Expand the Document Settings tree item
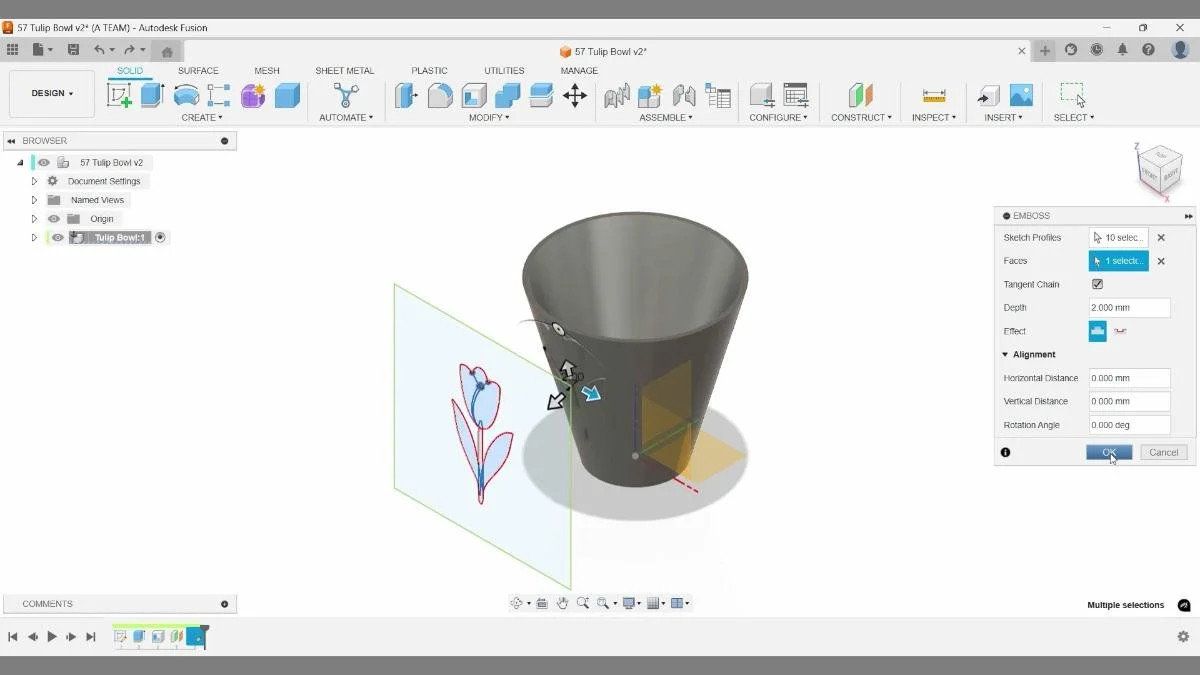 click(x=33, y=181)
